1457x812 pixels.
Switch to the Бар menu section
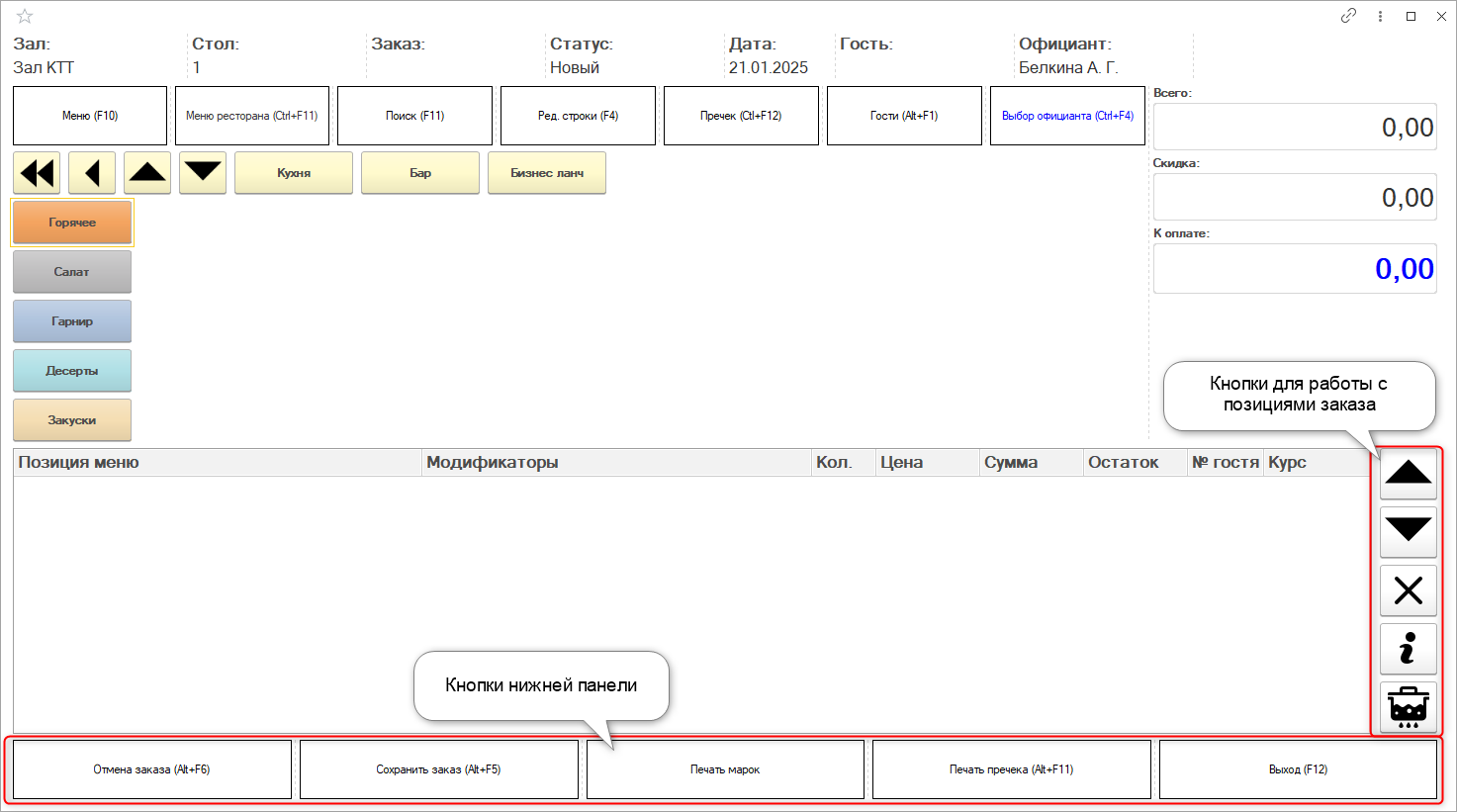pyautogui.click(x=420, y=173)
